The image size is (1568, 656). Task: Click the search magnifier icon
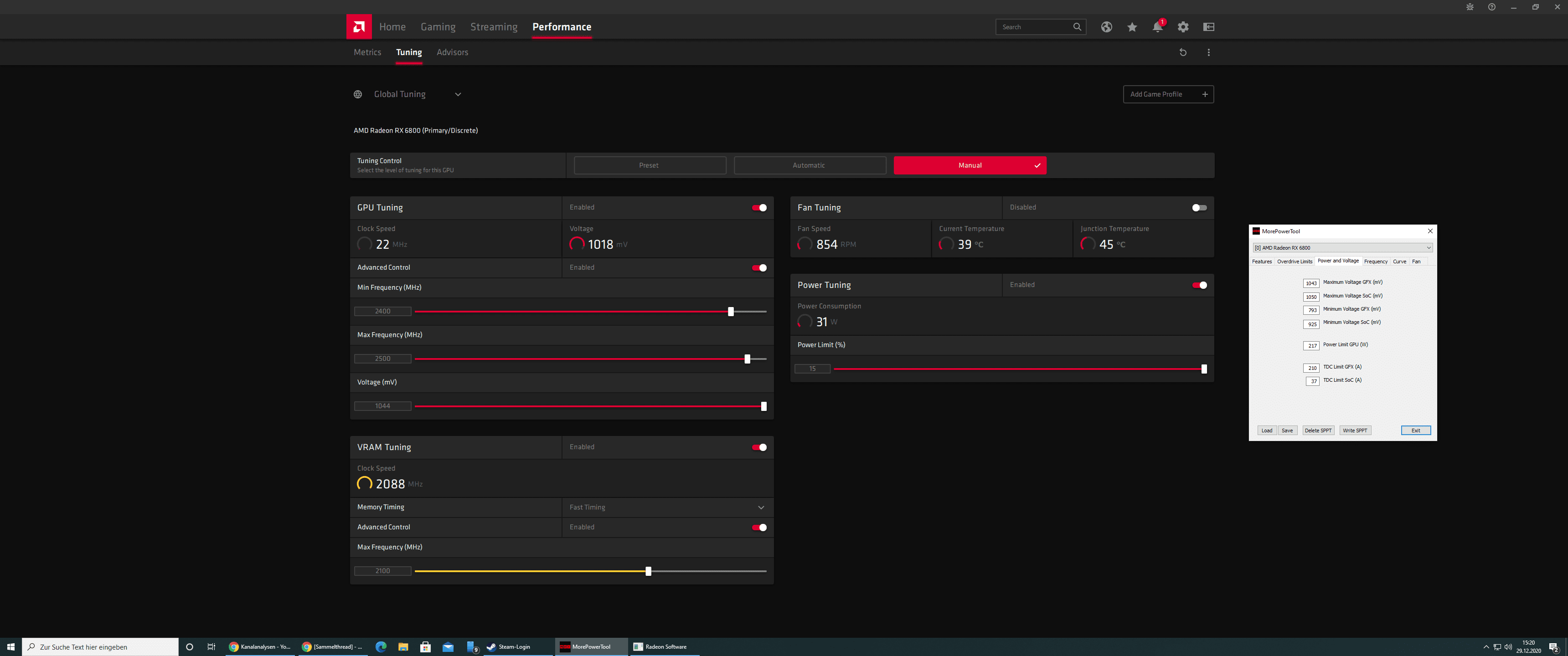pyautogui.click(x=1077, y=27)
